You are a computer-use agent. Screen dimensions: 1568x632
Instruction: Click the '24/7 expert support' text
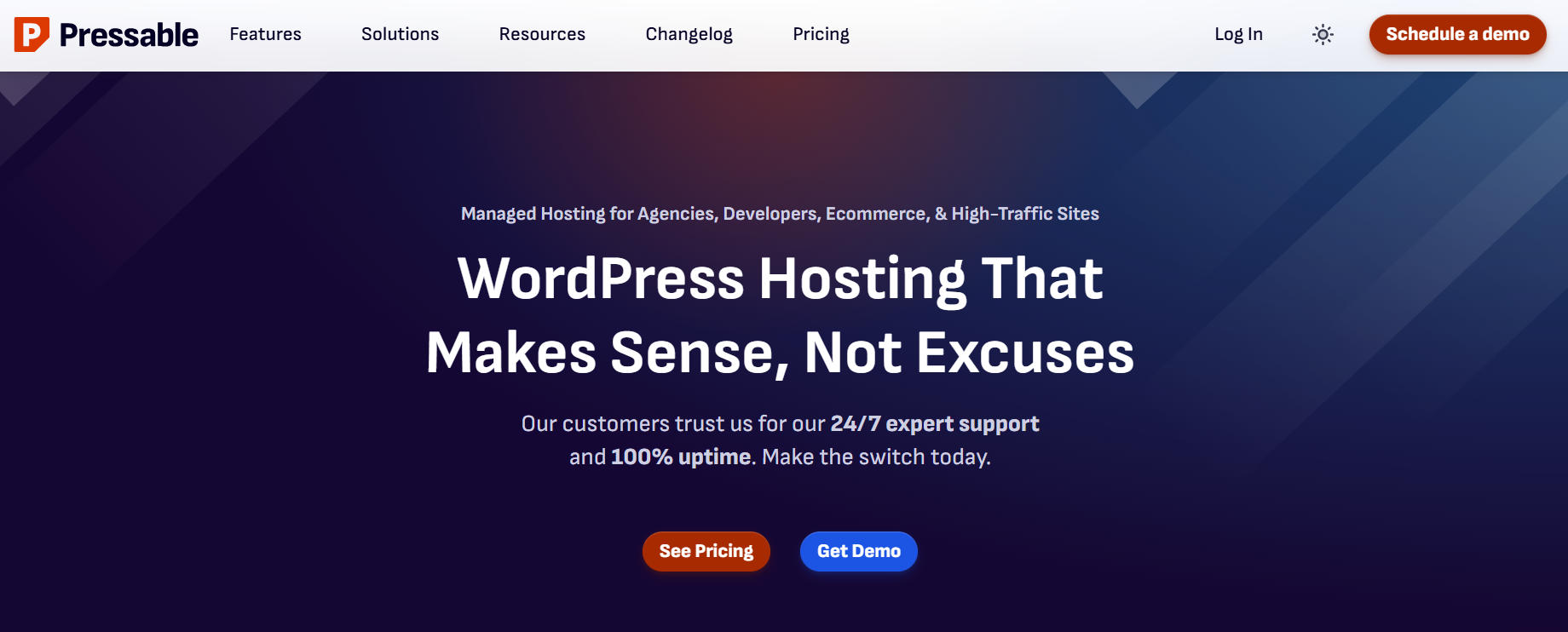point(935,423)
